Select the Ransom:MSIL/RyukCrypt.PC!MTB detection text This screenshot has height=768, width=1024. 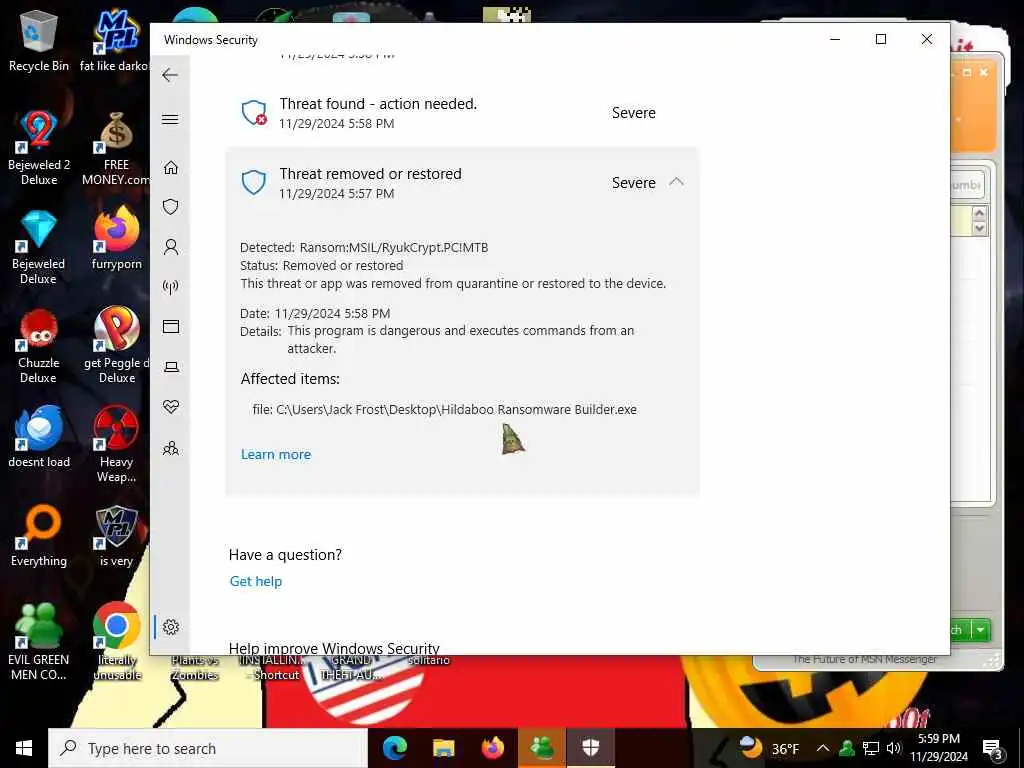pos(394,248)
